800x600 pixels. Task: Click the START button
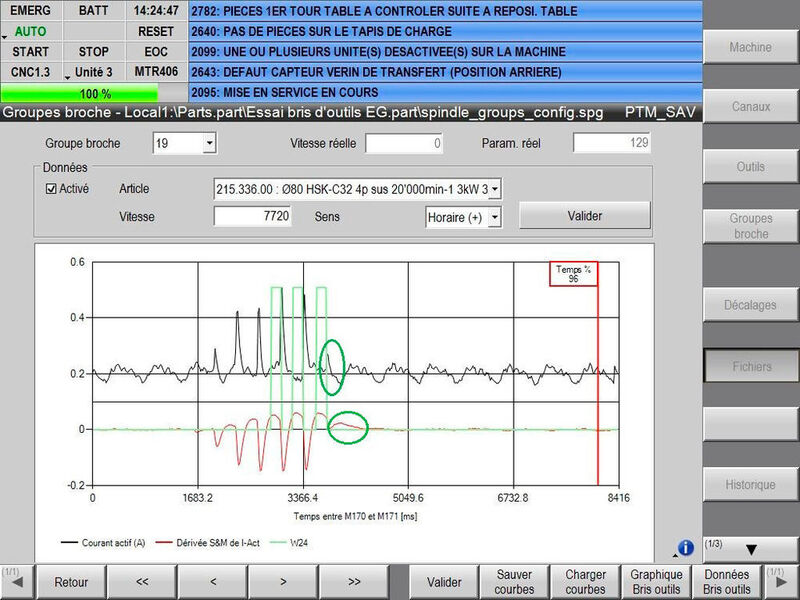pyautogui.click(x=31, y=52)
